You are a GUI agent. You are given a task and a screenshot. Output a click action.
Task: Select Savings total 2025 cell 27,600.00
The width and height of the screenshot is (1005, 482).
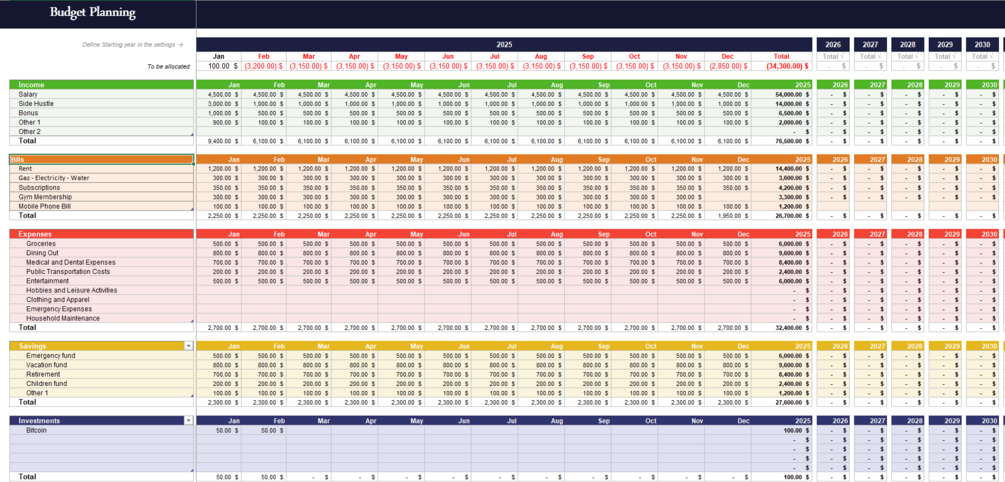(782, 403)
